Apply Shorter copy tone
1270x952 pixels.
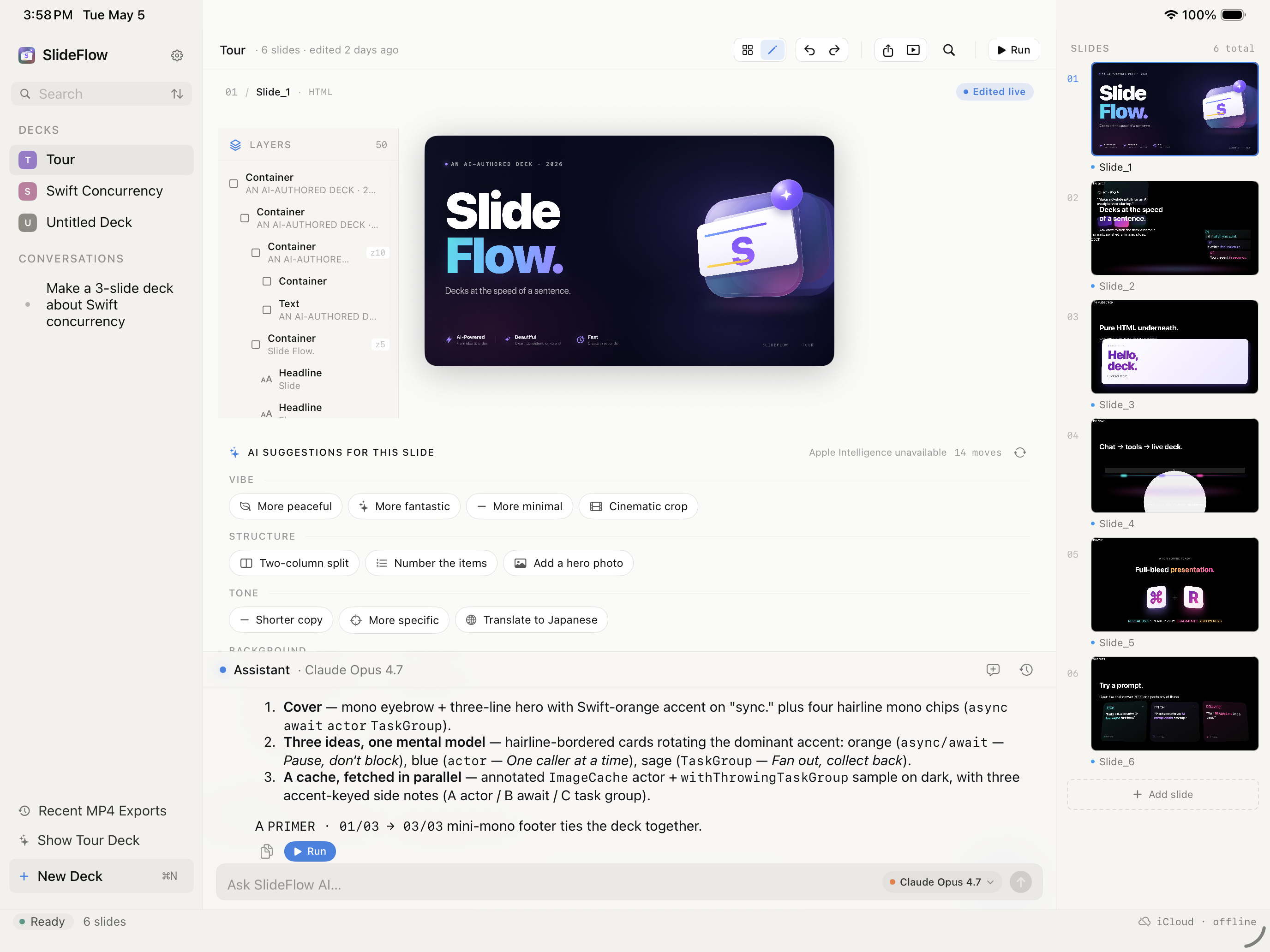coord(281,620)
